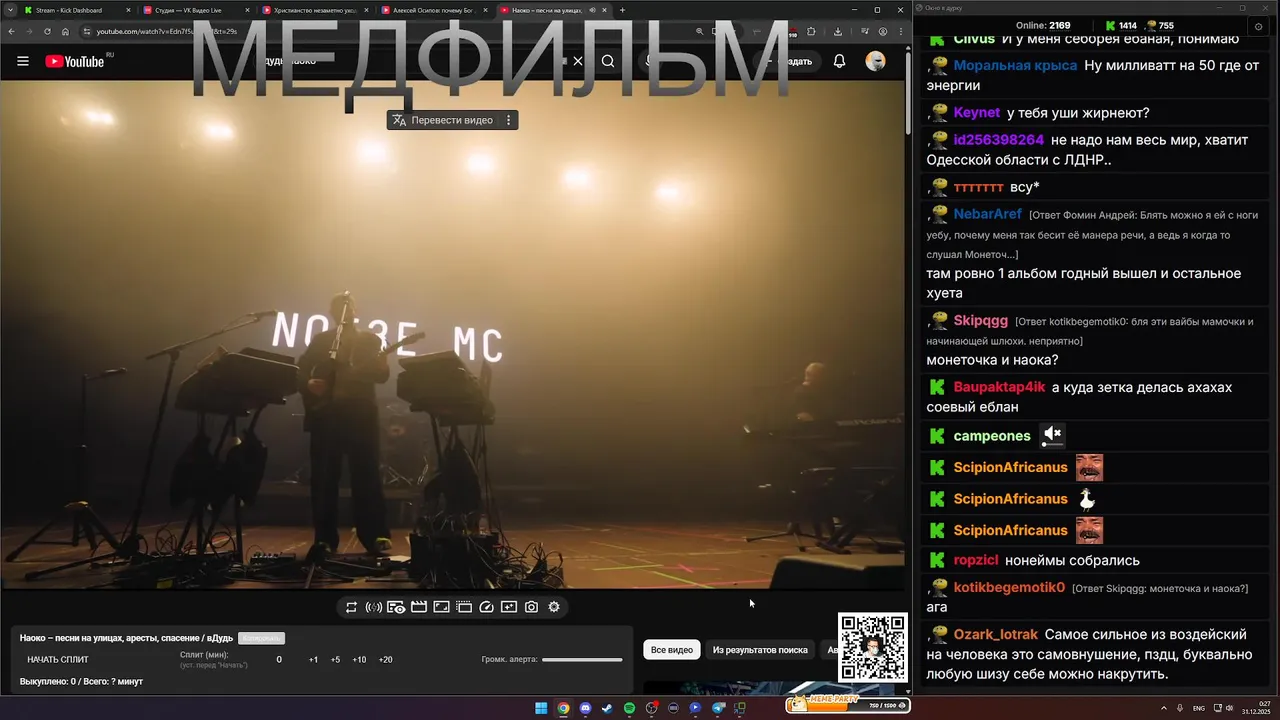Viewport: 1280px width, 720px height.
Task: Adjust the Громк. алерта volume slider
Action: (582, 660)
